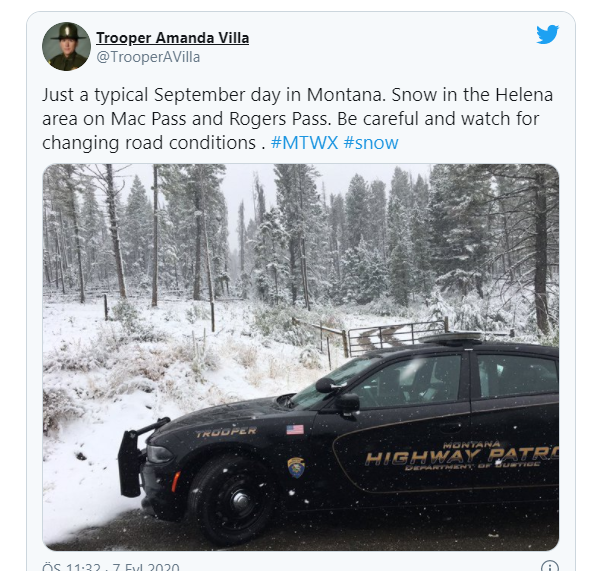The width and height of the screenshot is (615, 571).
Task: Click the words 'Rogers Pass' in the tweet
Action: coord(278,119)
